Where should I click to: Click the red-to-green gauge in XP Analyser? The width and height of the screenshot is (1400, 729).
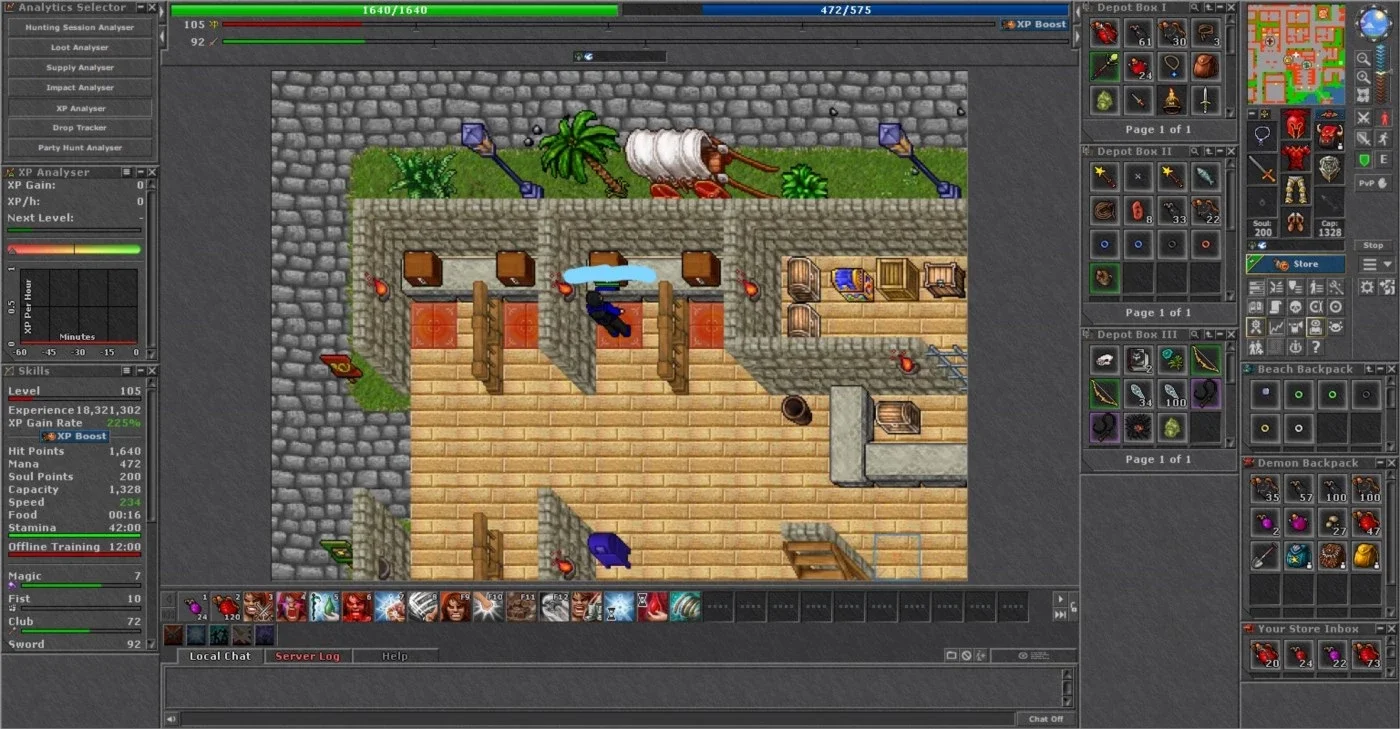click(74, 249)
